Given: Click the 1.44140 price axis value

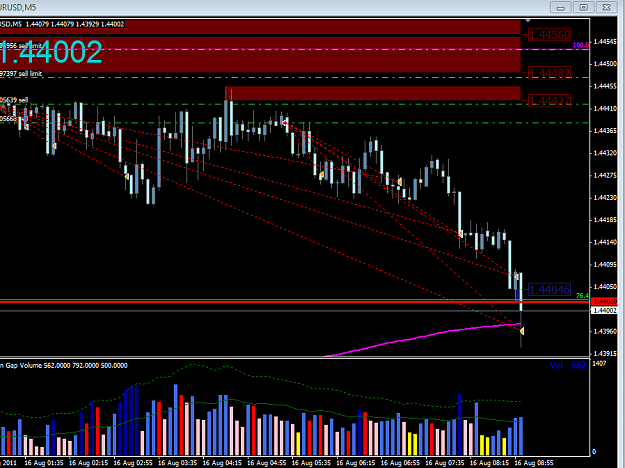Looking at the screenshot, I should [x=605, y=242].
